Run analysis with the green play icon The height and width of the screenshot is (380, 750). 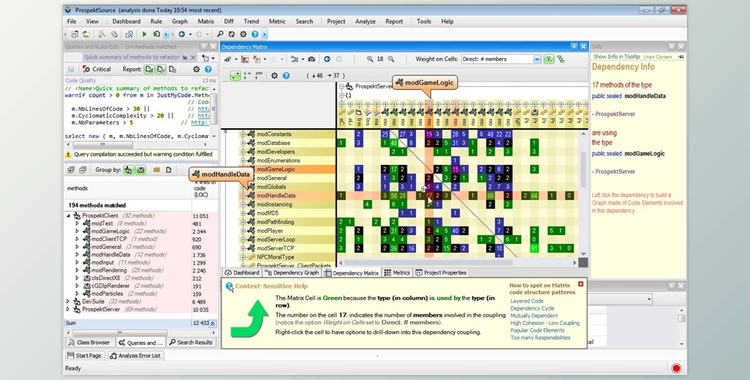(x=144, y=34)
